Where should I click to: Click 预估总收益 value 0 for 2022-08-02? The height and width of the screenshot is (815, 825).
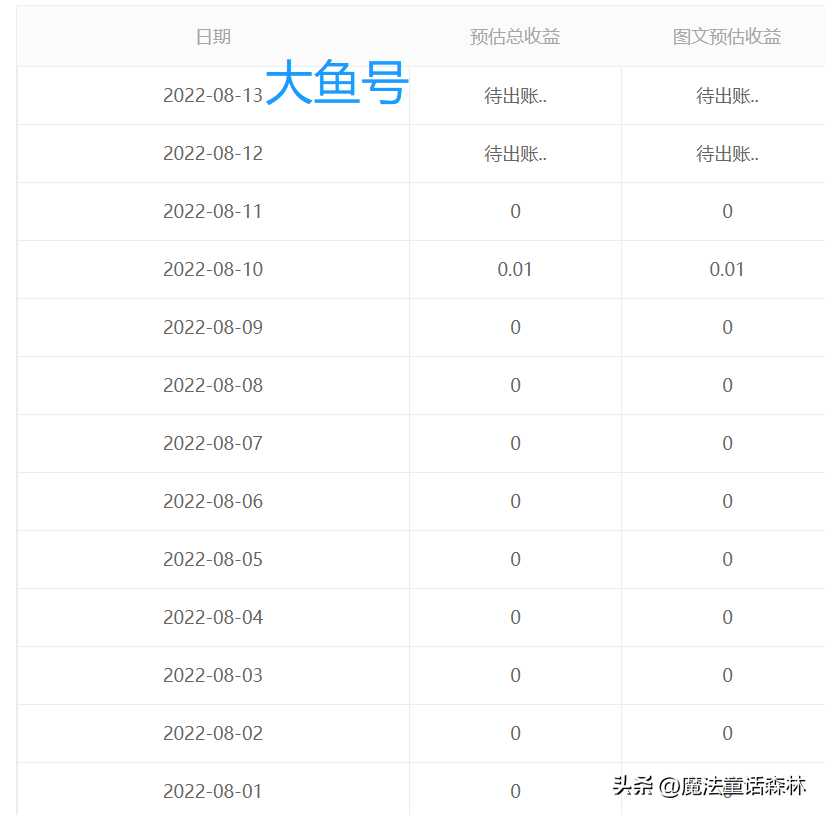515,733
